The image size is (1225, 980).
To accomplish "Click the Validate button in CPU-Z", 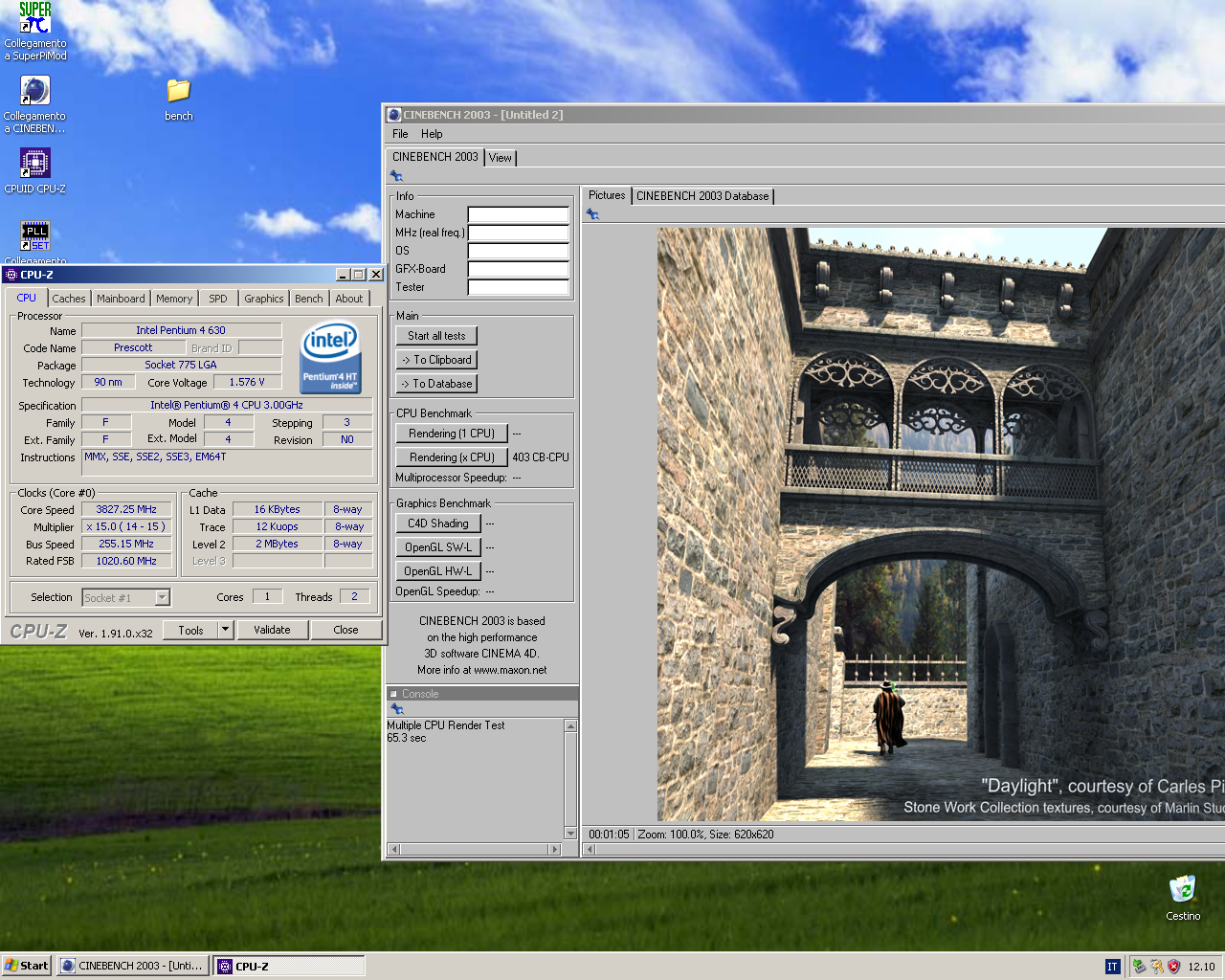I will 272,630.
